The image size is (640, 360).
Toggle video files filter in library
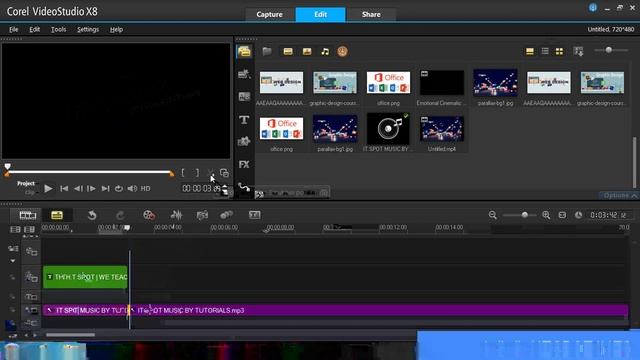[288, 51]
